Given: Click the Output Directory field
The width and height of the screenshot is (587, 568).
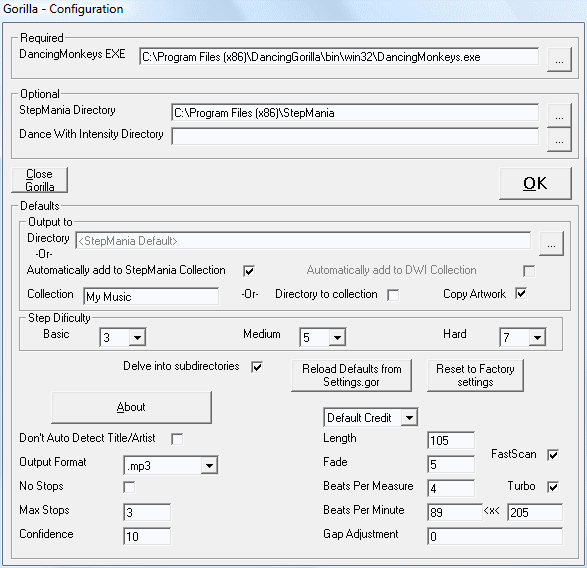Looking at the screenshot, I should 303,240.
